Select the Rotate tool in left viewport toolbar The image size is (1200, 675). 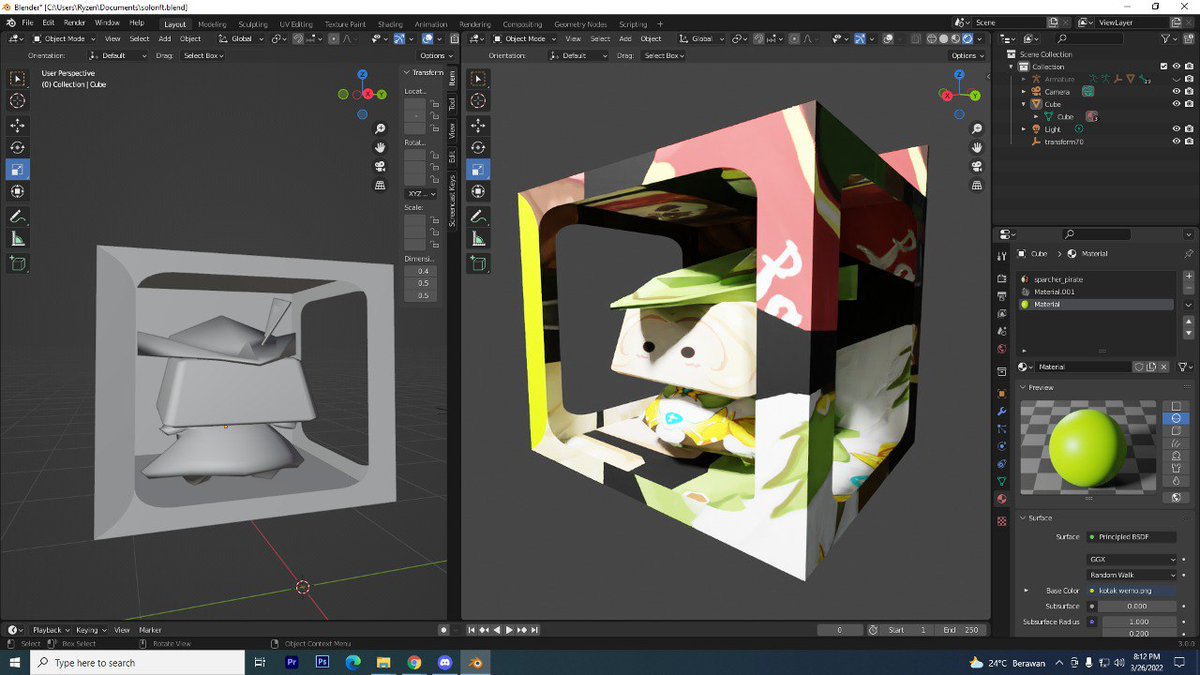point(18,147)
